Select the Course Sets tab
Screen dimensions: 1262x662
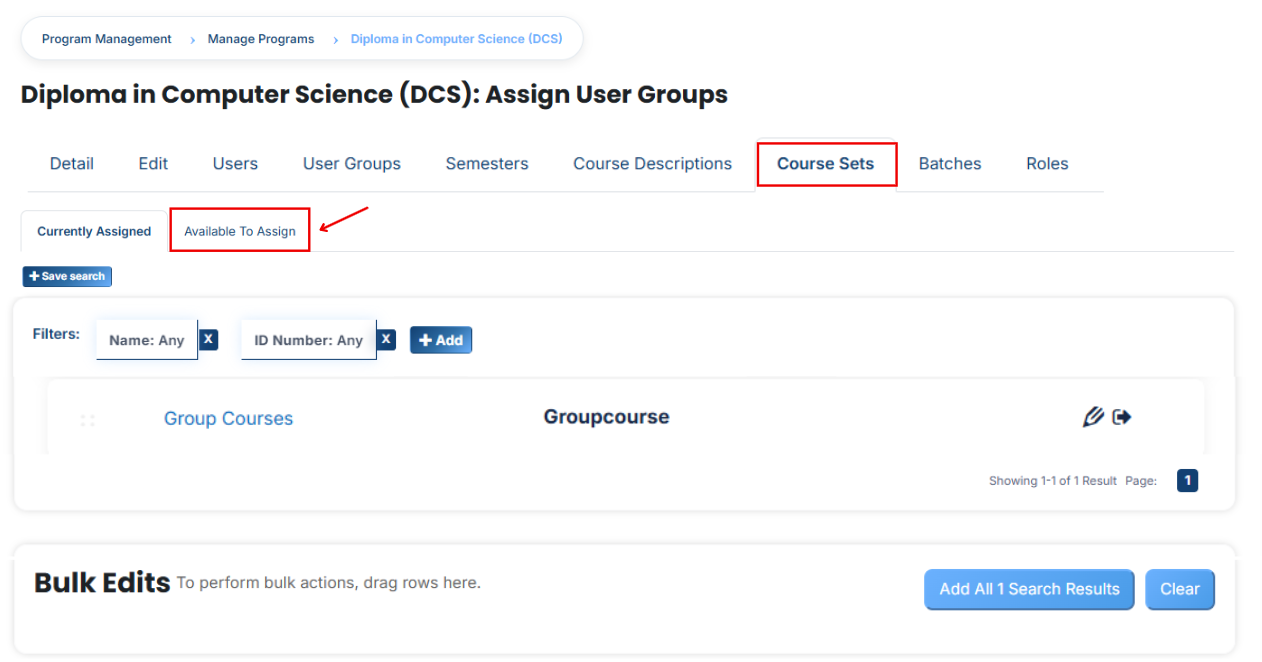coord(826,164)
